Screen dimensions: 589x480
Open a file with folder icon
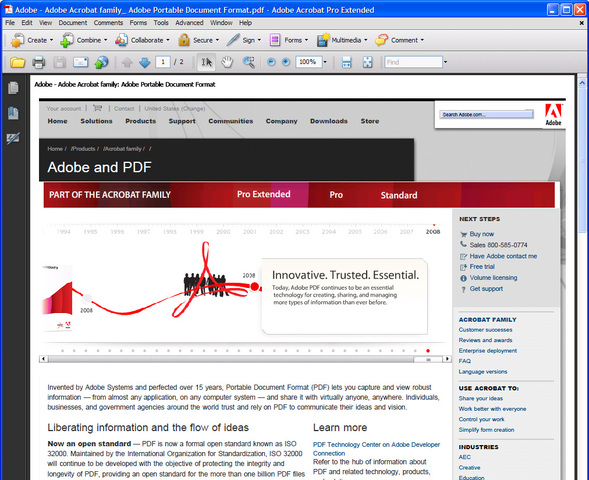click(17, 62)
